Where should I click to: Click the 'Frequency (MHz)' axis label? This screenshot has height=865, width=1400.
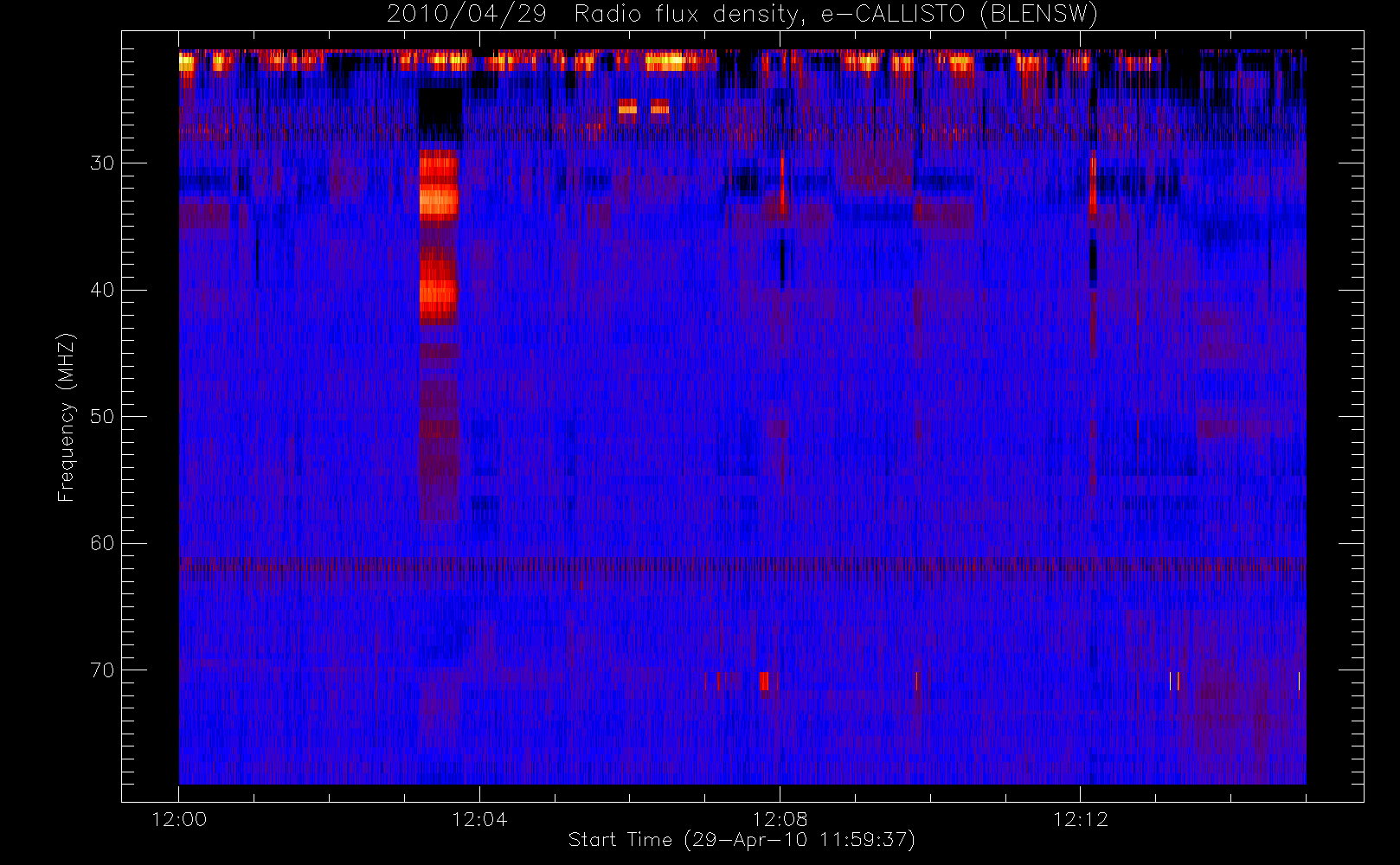point(67,417)
